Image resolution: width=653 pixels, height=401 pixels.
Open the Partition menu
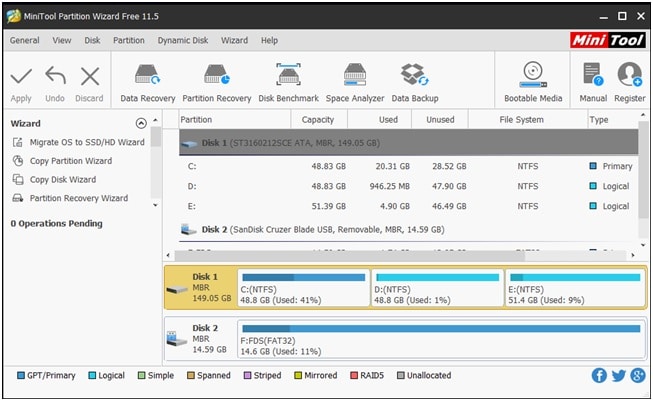(x=129, y=40)
